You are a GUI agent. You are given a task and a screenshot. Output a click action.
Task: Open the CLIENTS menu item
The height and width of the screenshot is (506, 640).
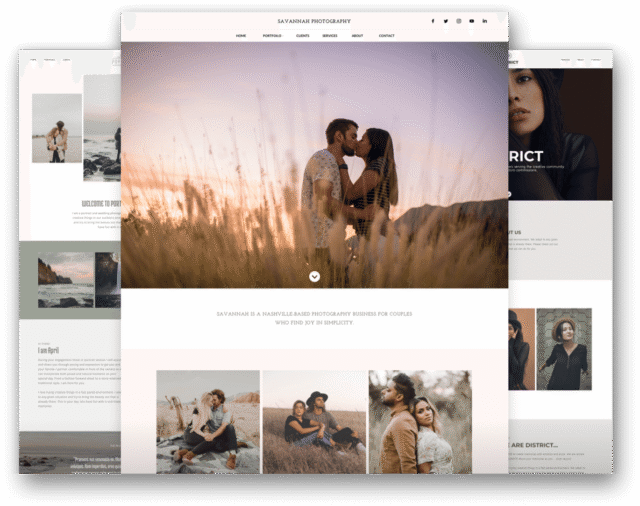pyautogui.click(x=302, y=36)
